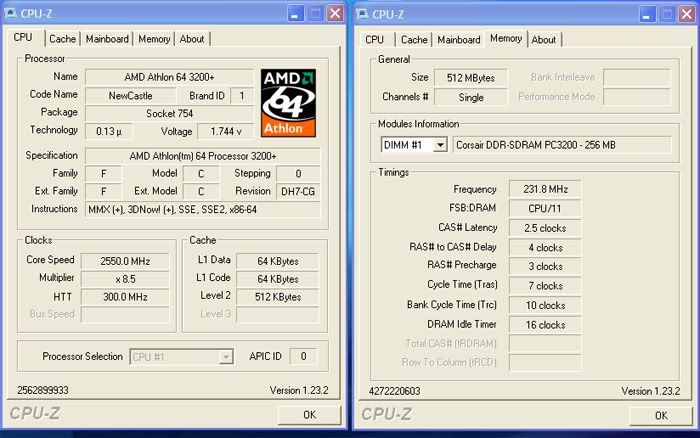The width and height of the screenshot is (700, 438).
Task: Click the Voltage value 1.744 v
Action: coord(226,131)
